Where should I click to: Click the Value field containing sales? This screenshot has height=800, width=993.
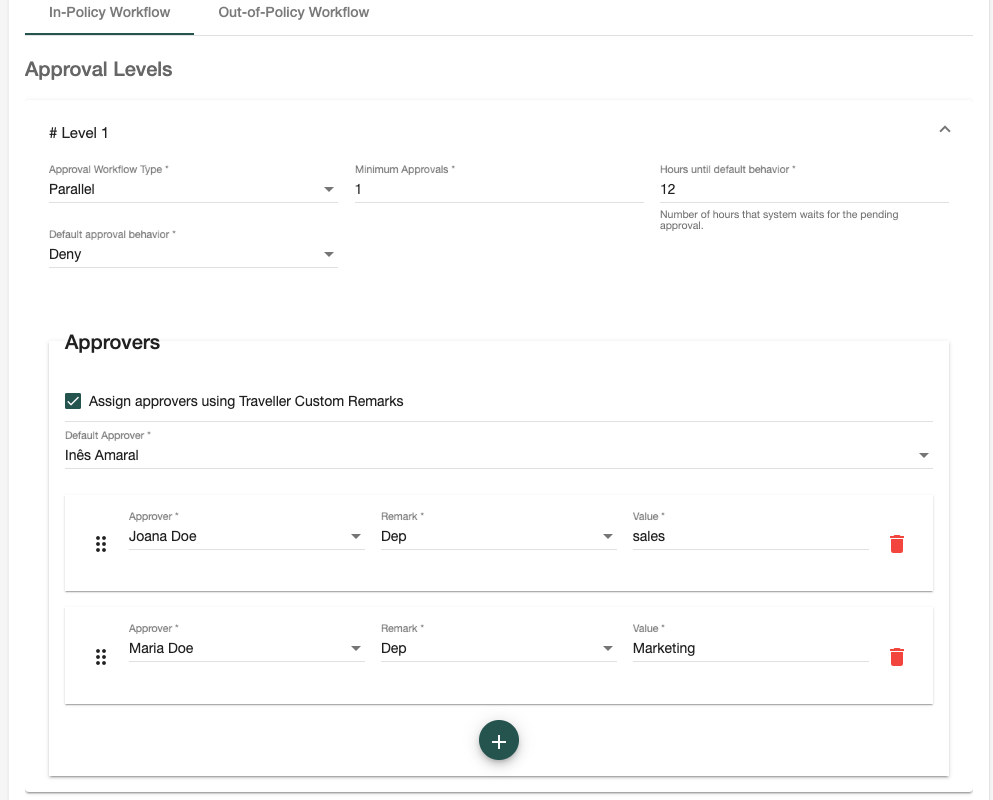[750, 537]
